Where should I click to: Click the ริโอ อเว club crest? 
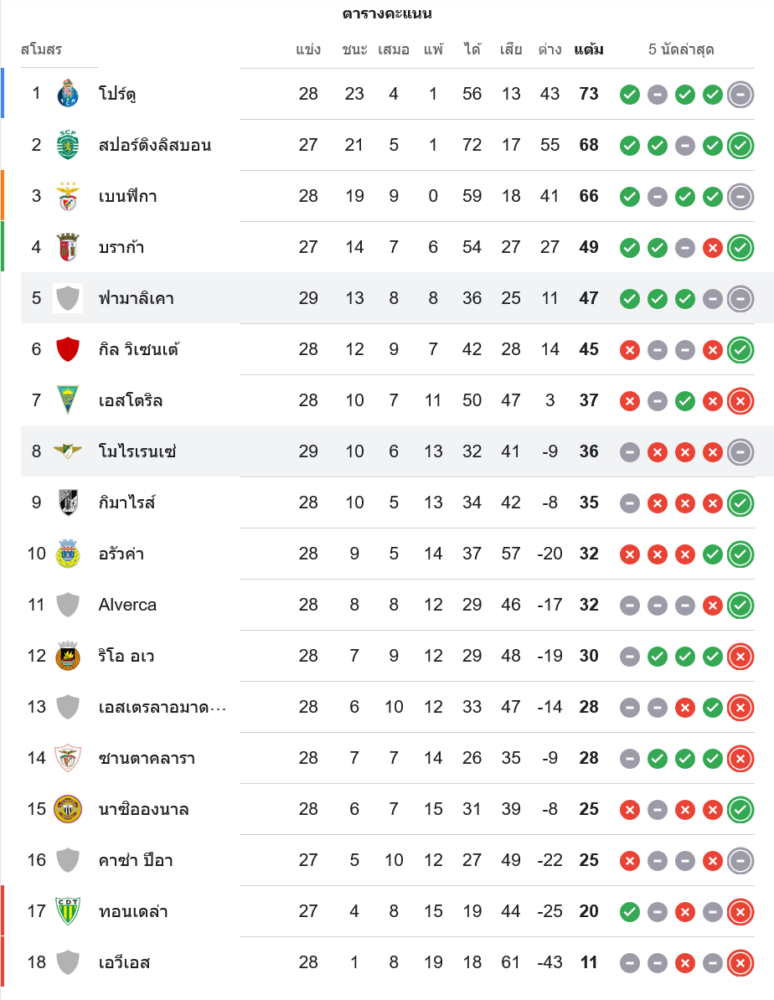tap(68, 656)
